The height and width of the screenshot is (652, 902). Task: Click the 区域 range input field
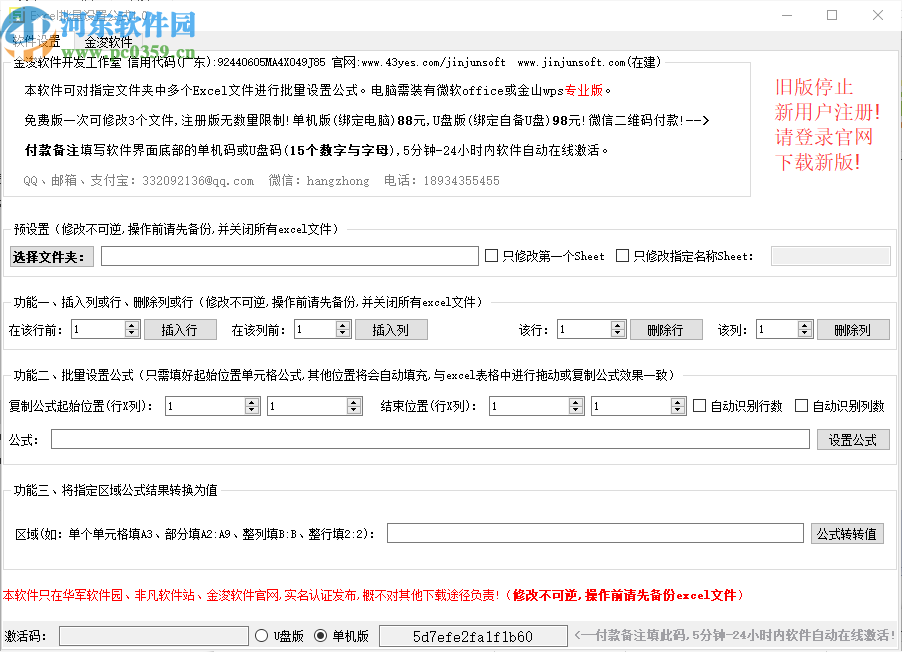[x=595, y=533]
